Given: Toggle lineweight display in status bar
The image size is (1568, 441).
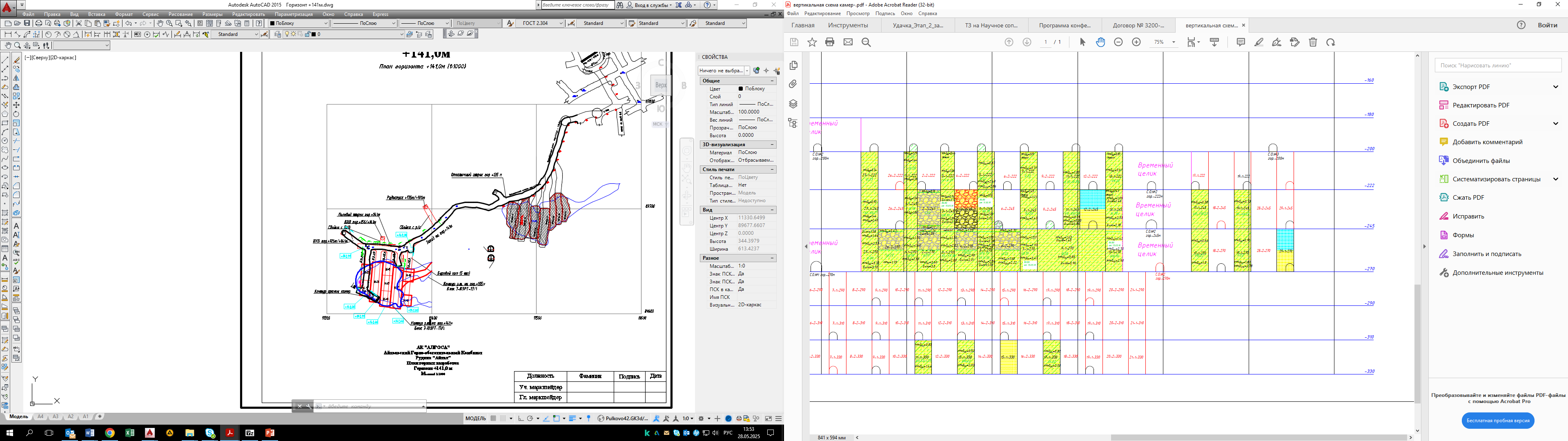Looking at the screenshot, I should pyautogui.click(x=572, y=419).
